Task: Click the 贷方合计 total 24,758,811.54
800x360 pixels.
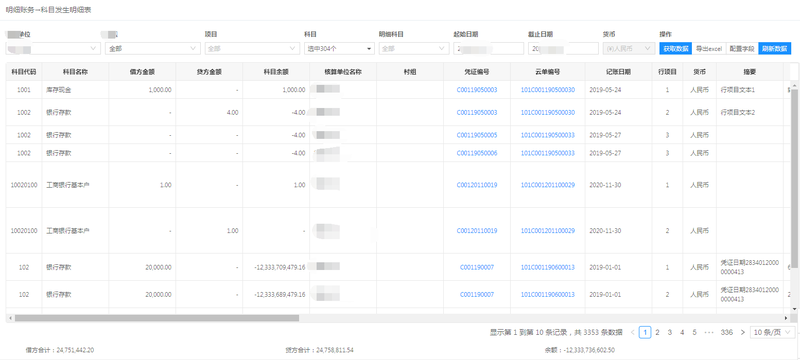Action: [x=319, y=350]
